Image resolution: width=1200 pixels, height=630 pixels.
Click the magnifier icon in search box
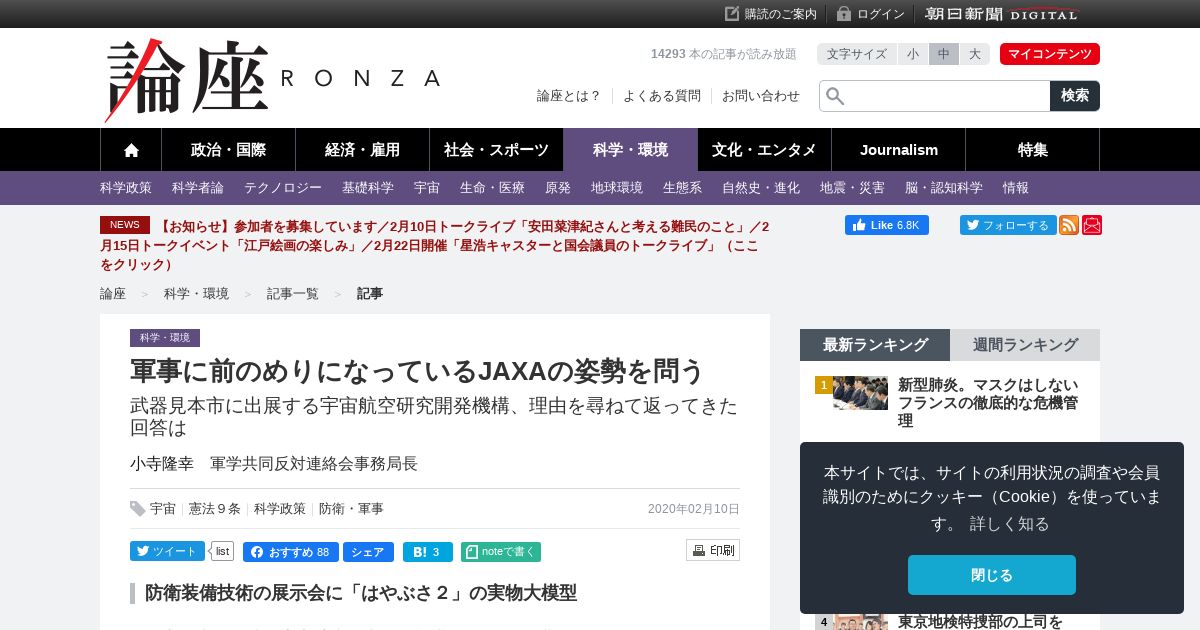[835, 96]
